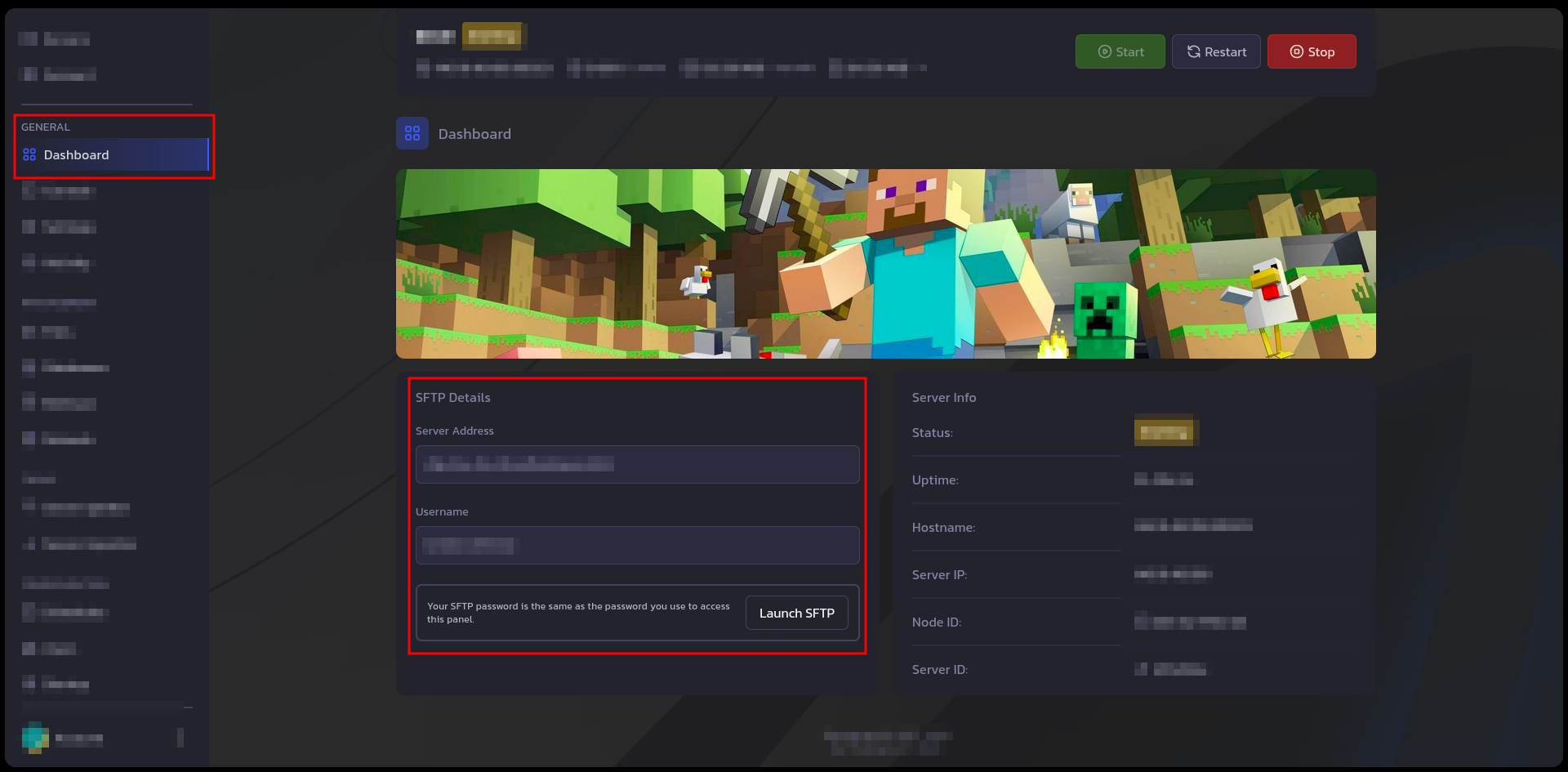Click the yellow badge beside the server name
Screen dimensions: 1568x772
493,36
